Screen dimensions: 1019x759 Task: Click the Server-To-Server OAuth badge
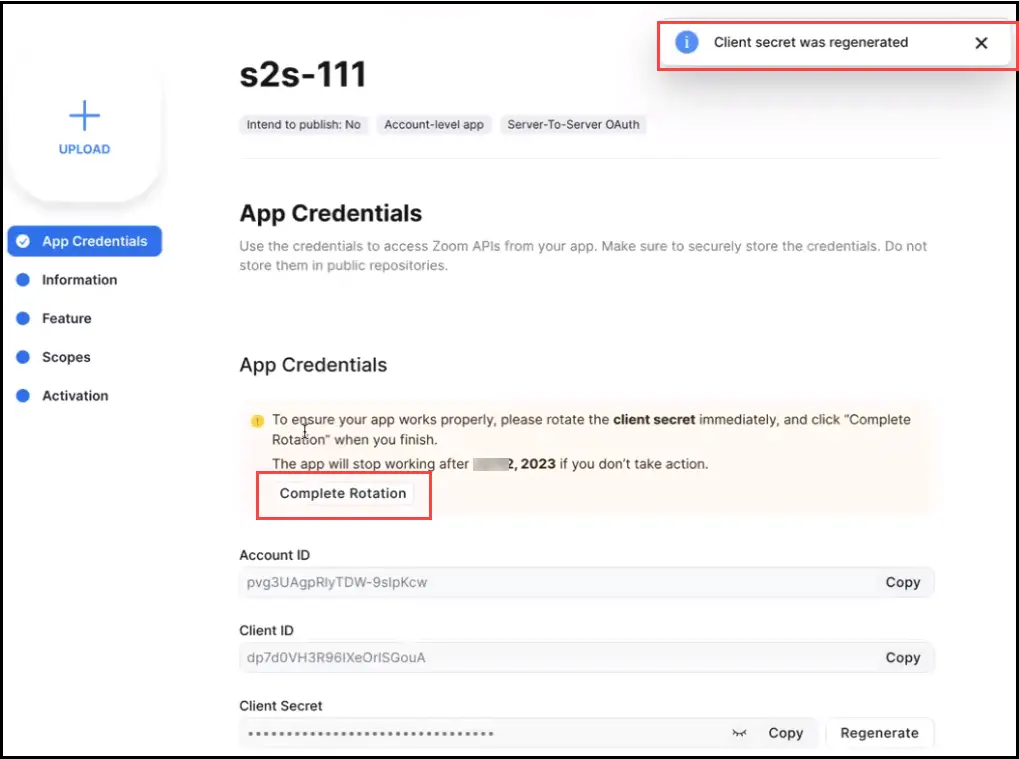coord(574,124)
